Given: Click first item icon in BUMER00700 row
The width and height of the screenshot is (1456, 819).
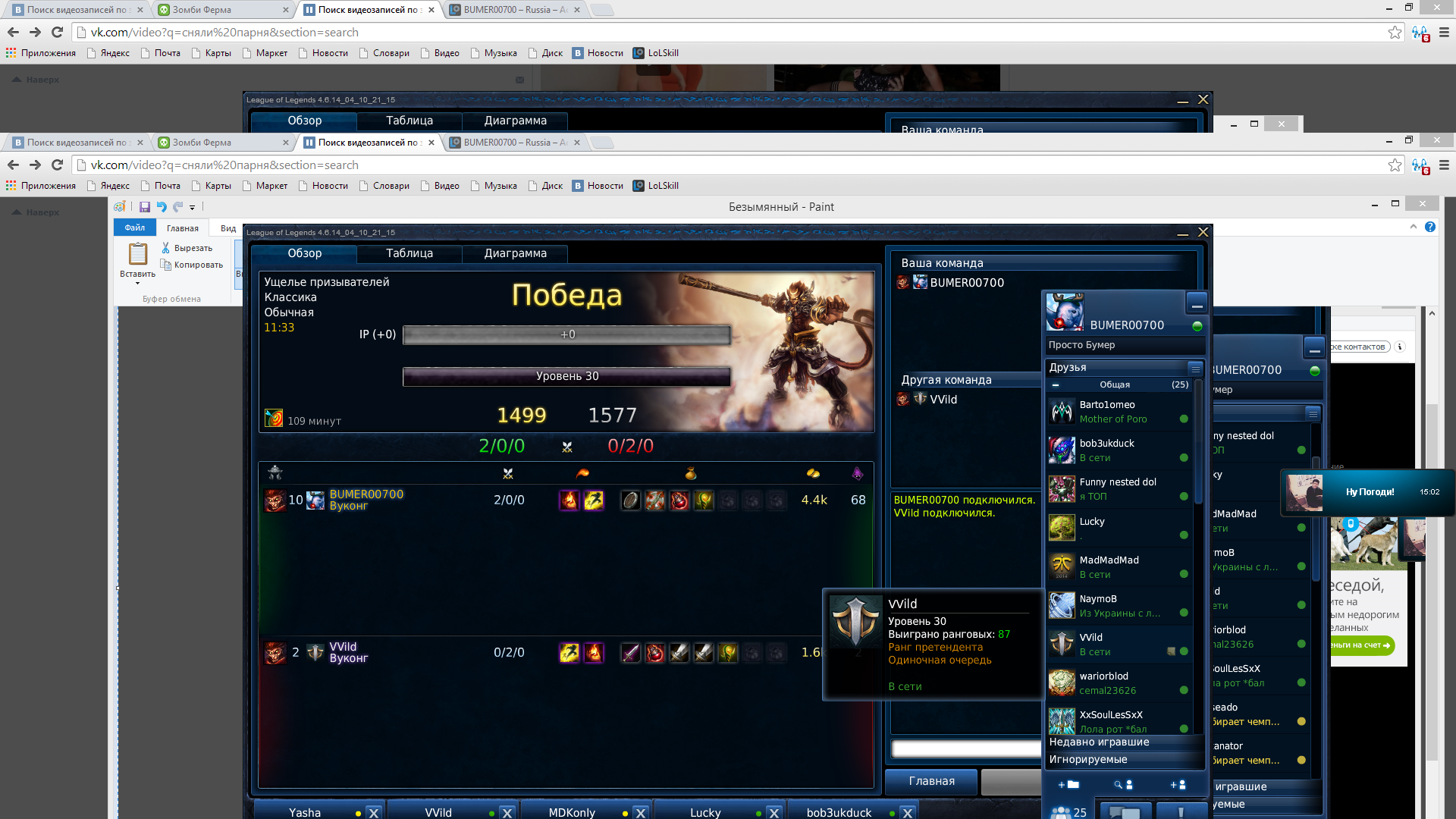Looking at the screenshot, I should (x=631, y=500).
